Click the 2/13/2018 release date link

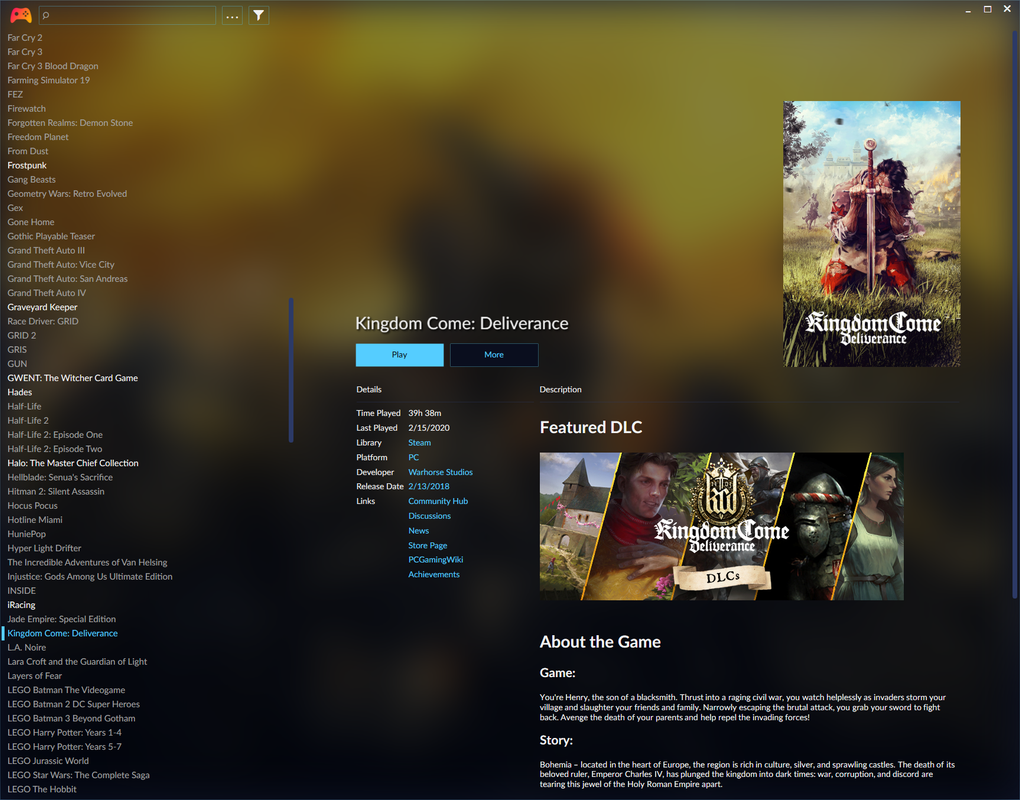pyautogui.click(x=429, y=486)
